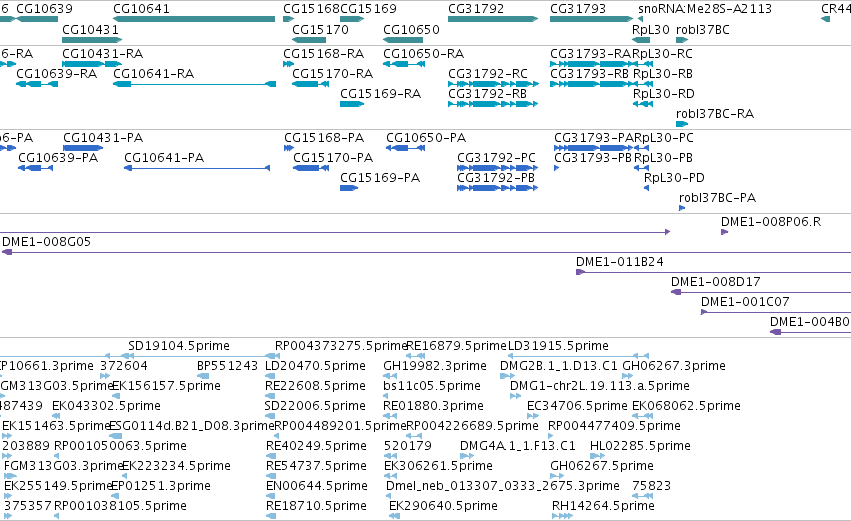The image size is (851, 521).
Task: Select the CG10641 gene name
Action: pyautogui.click(x=141, y=9)
